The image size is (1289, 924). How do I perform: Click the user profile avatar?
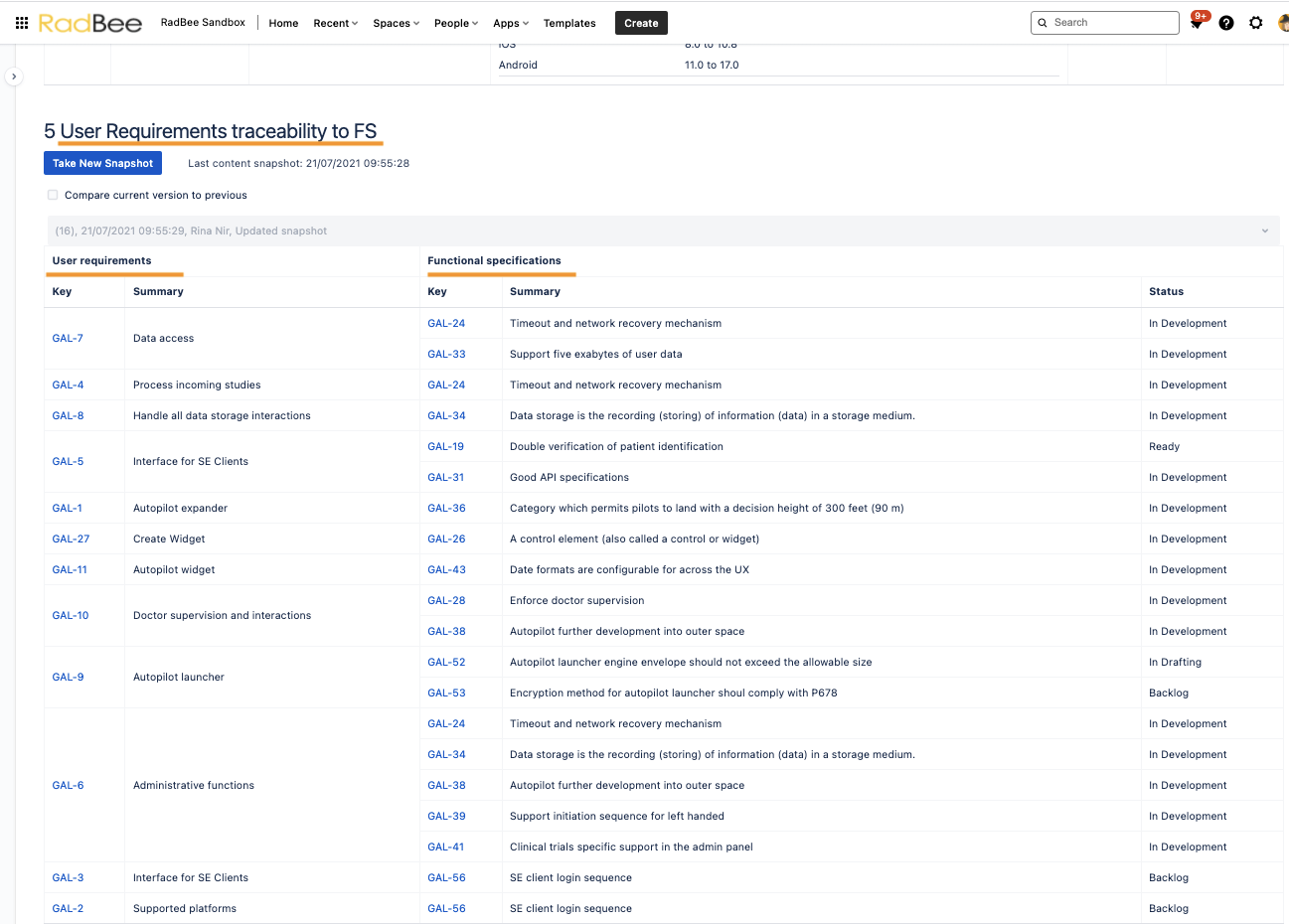pos(1283,23)
